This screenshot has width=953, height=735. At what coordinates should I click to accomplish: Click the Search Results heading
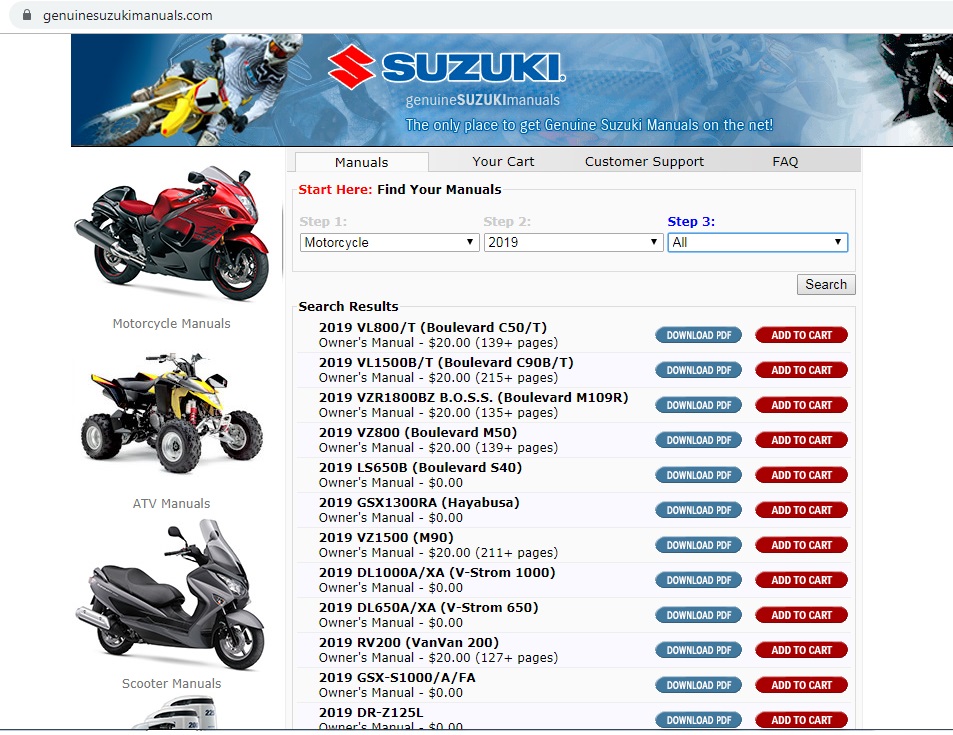348,306
